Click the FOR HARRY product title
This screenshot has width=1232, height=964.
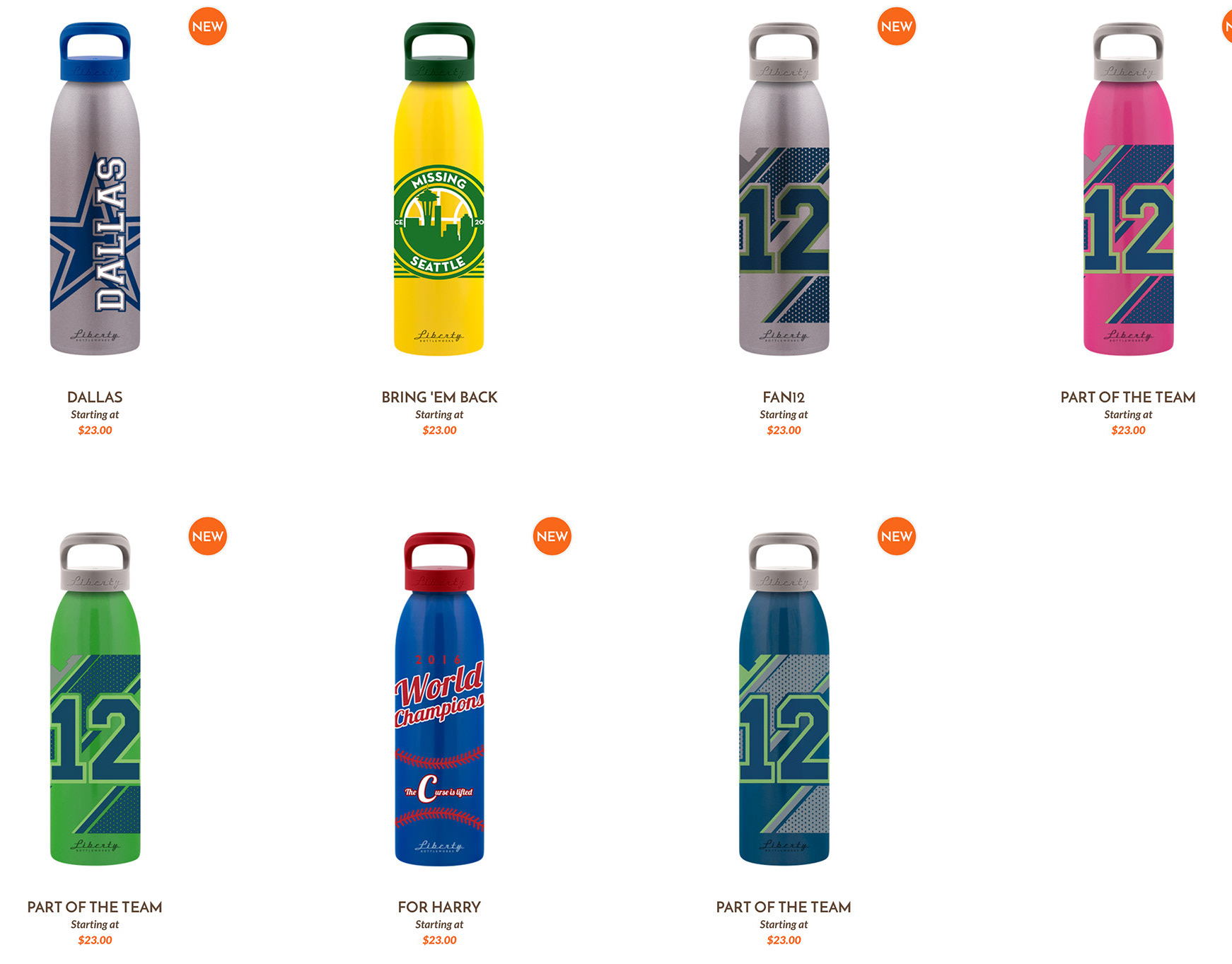click(x=439, y=907)
